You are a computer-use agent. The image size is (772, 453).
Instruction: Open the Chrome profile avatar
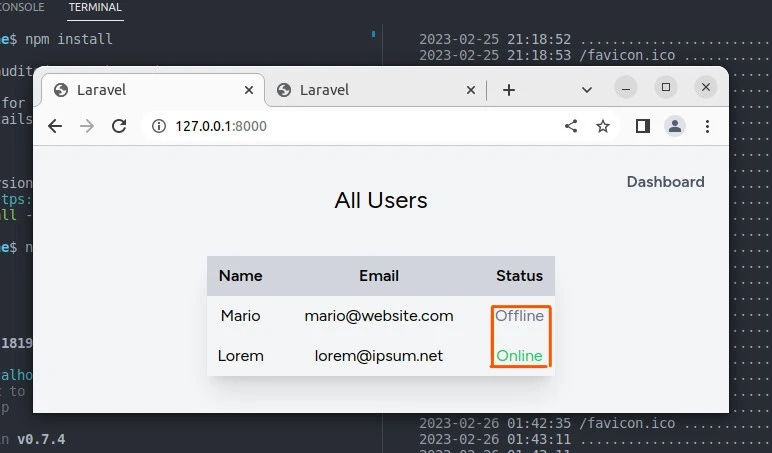click(675, 126)
